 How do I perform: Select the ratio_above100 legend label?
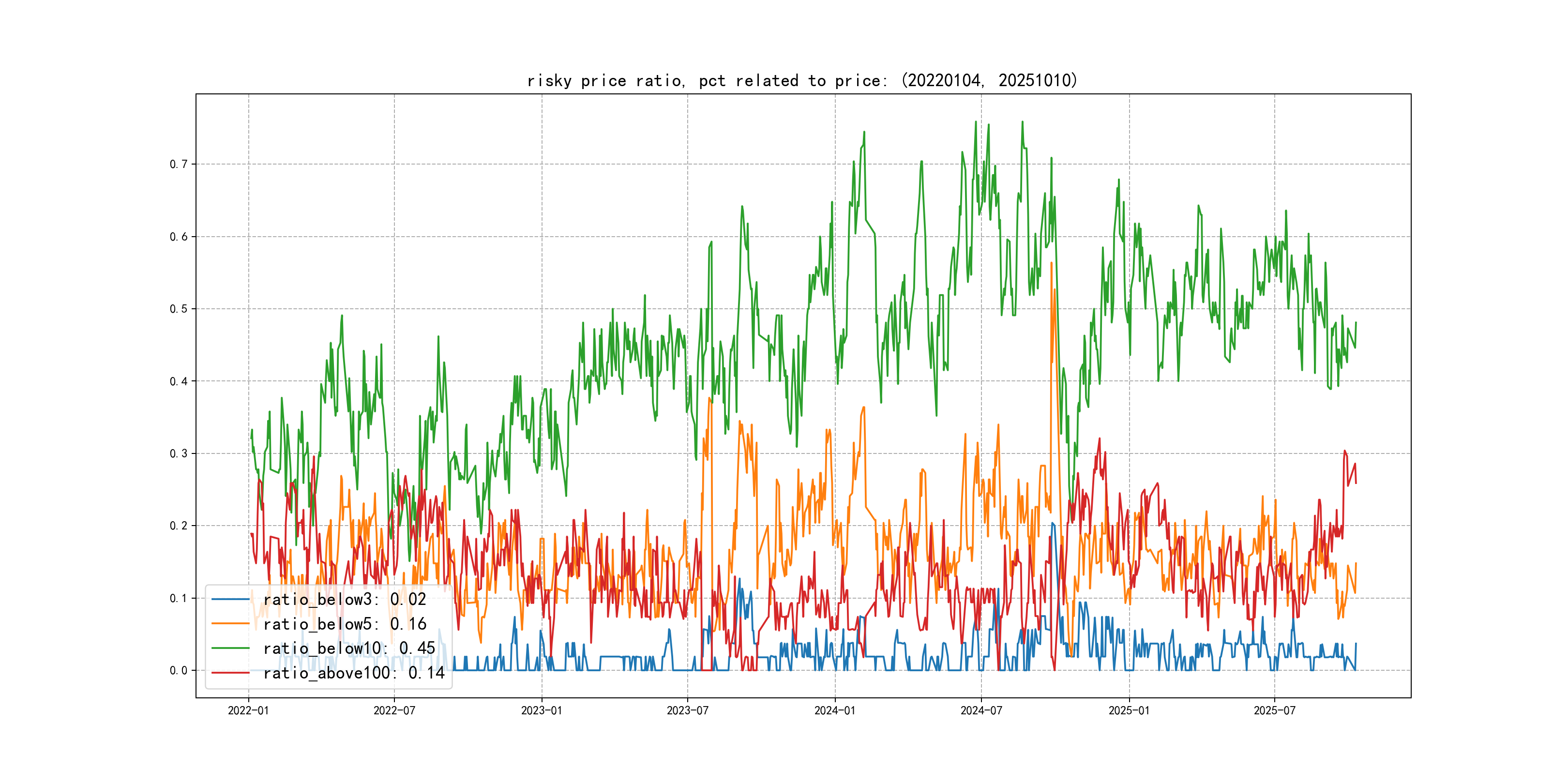354,673
